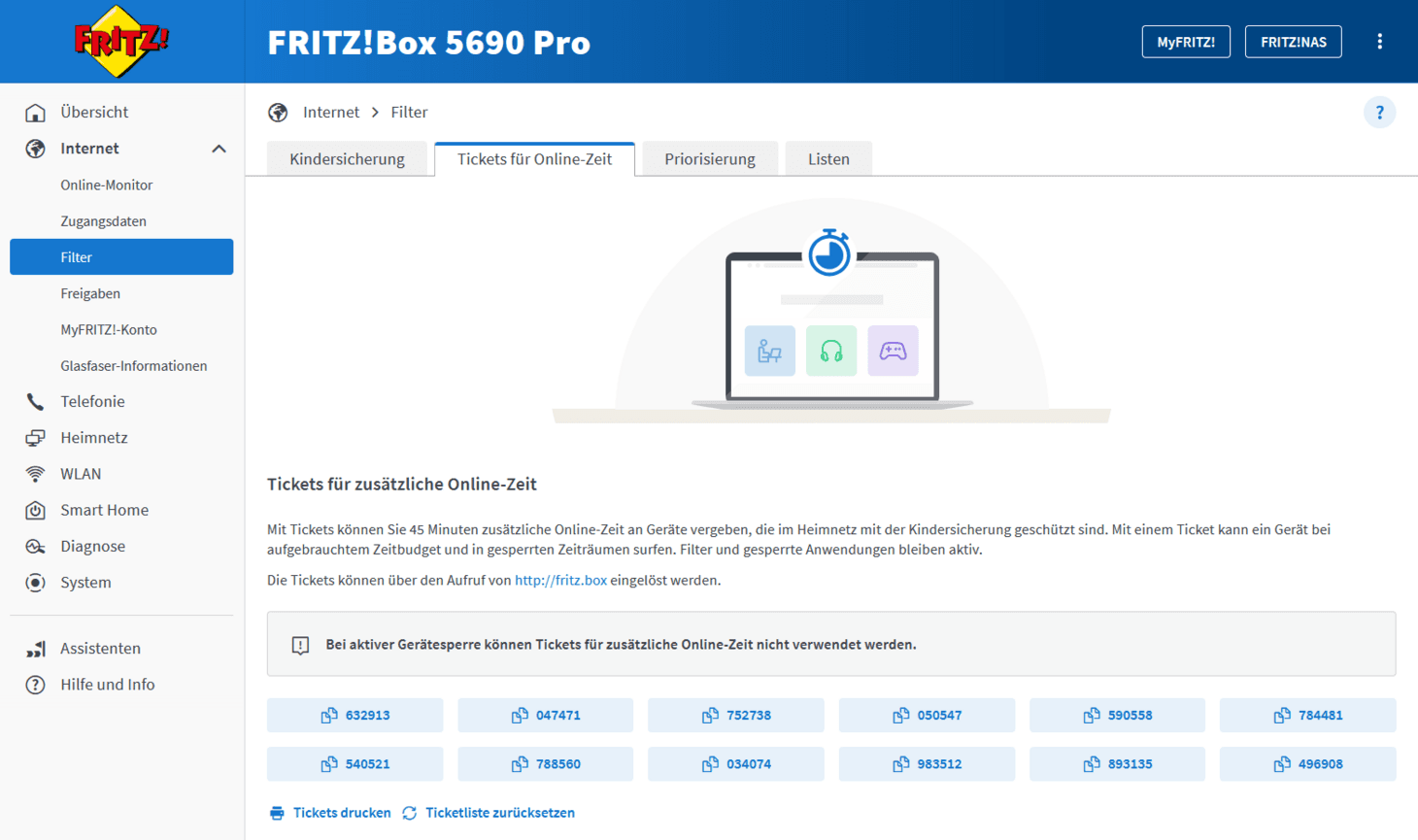Click copy icon of ticket 540521
Image resolution: width=1418 pixels, height=840 pixels.
click(x=329, y=764)
